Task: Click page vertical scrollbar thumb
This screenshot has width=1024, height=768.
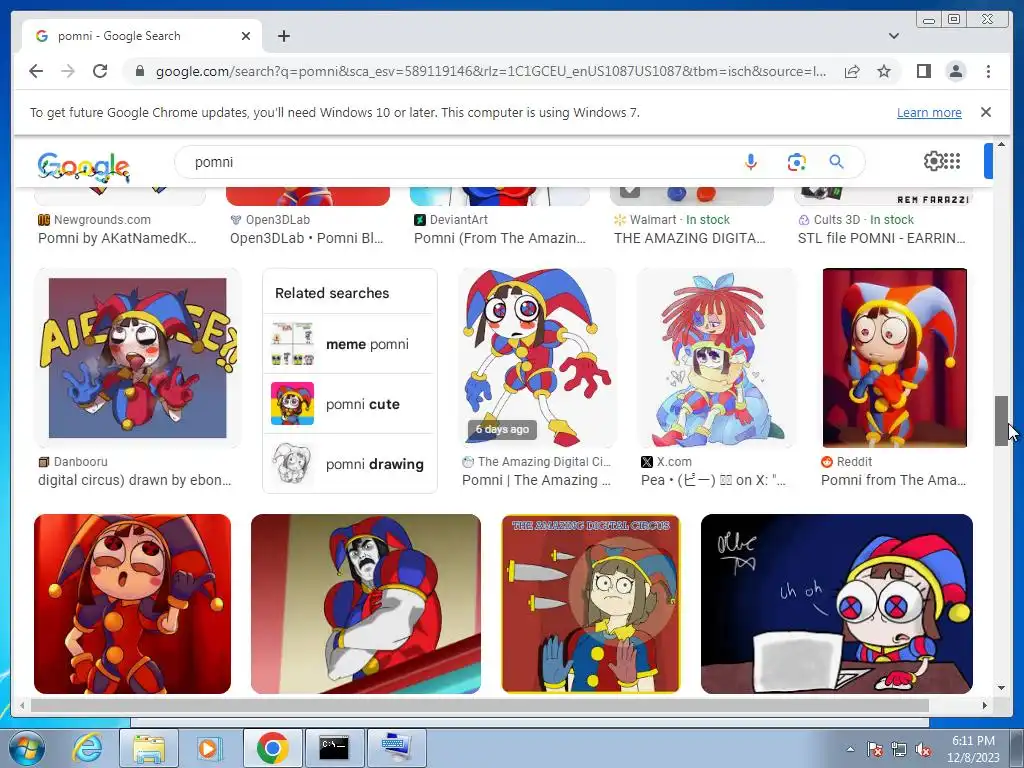Action: click(1001, 421)
